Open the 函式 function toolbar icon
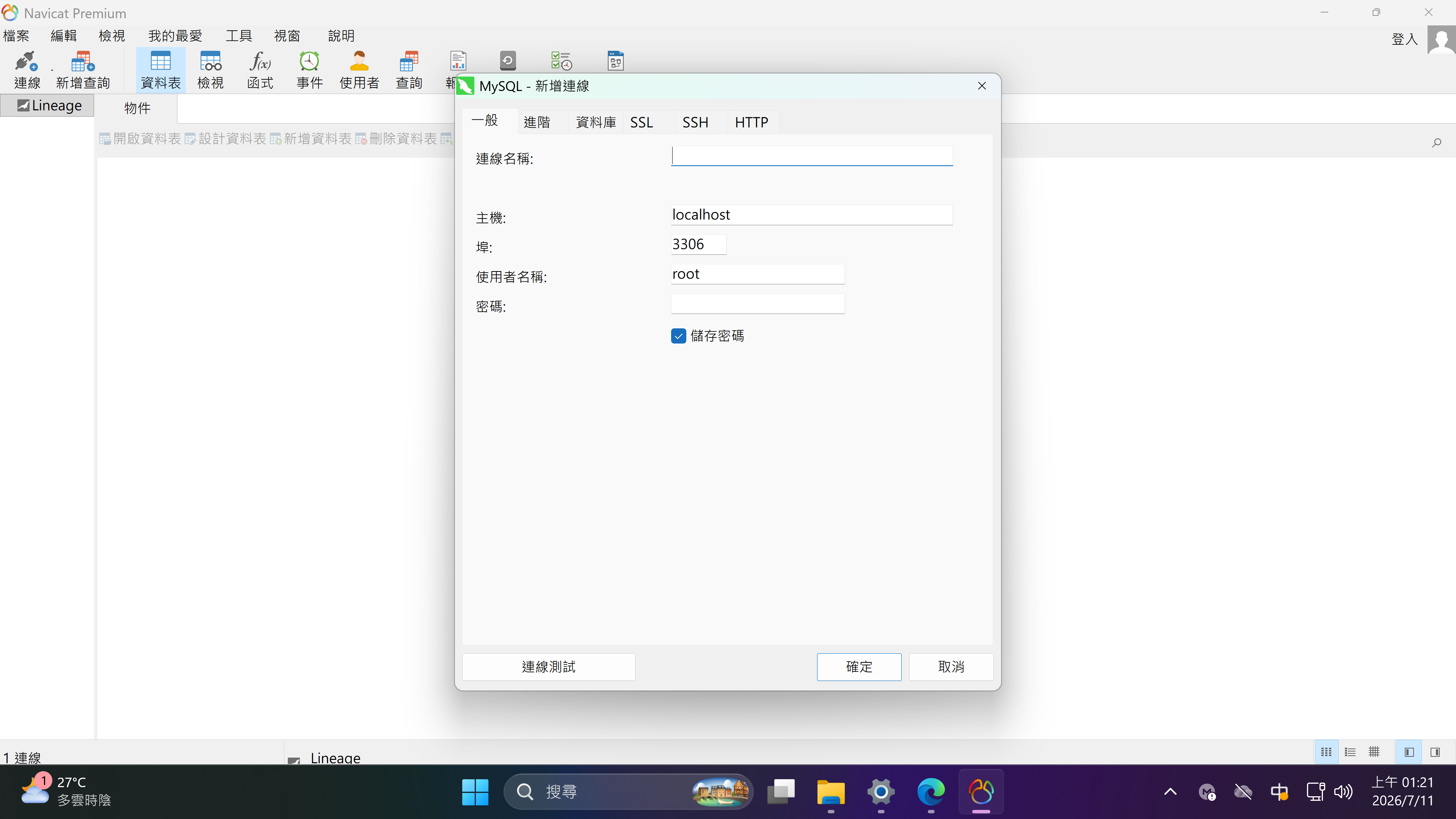 click(260, 70)
